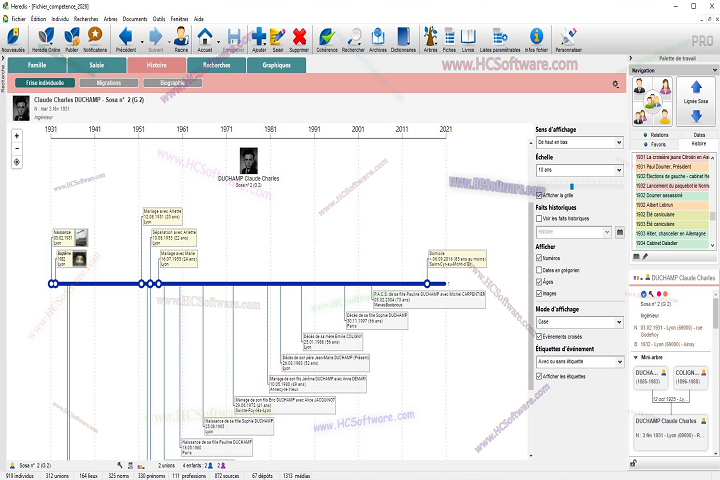
Task: Open the Sens d'affichage dropdown
Action: click(x=579, y=143)
